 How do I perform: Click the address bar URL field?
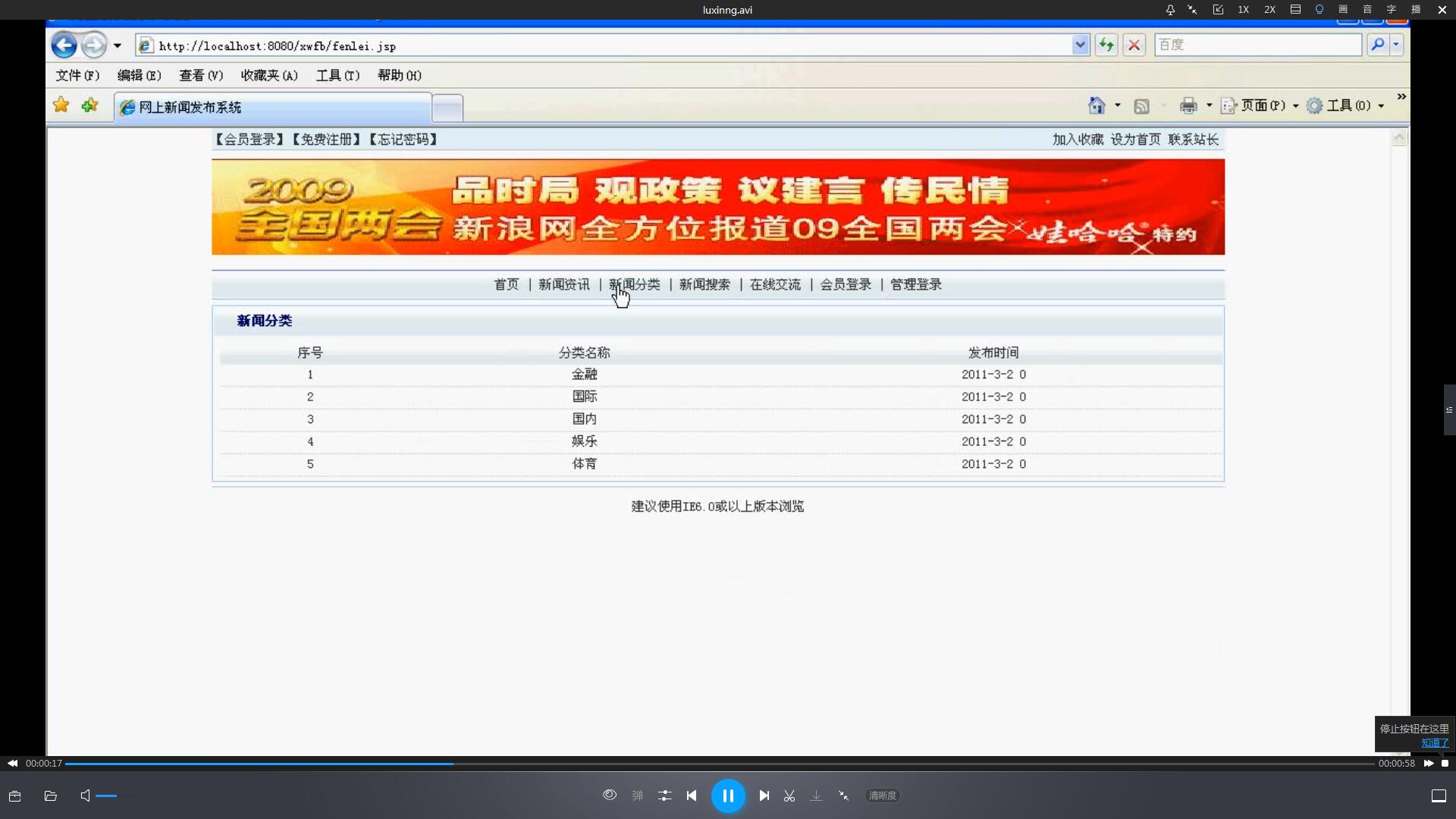coord(603,45)
